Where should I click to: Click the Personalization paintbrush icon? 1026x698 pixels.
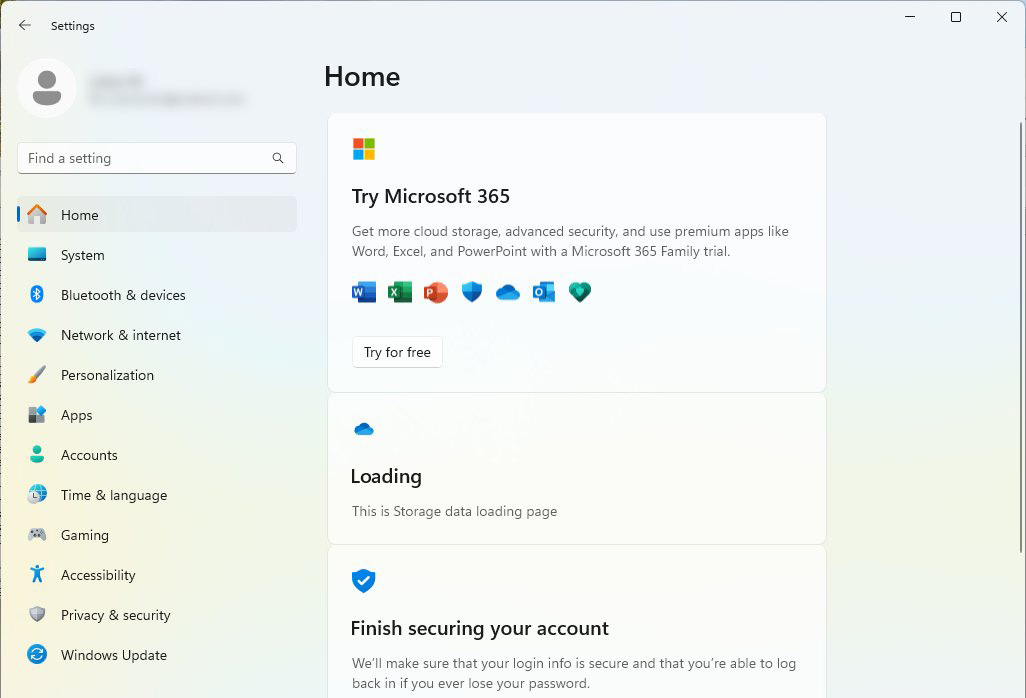[37, 375]
